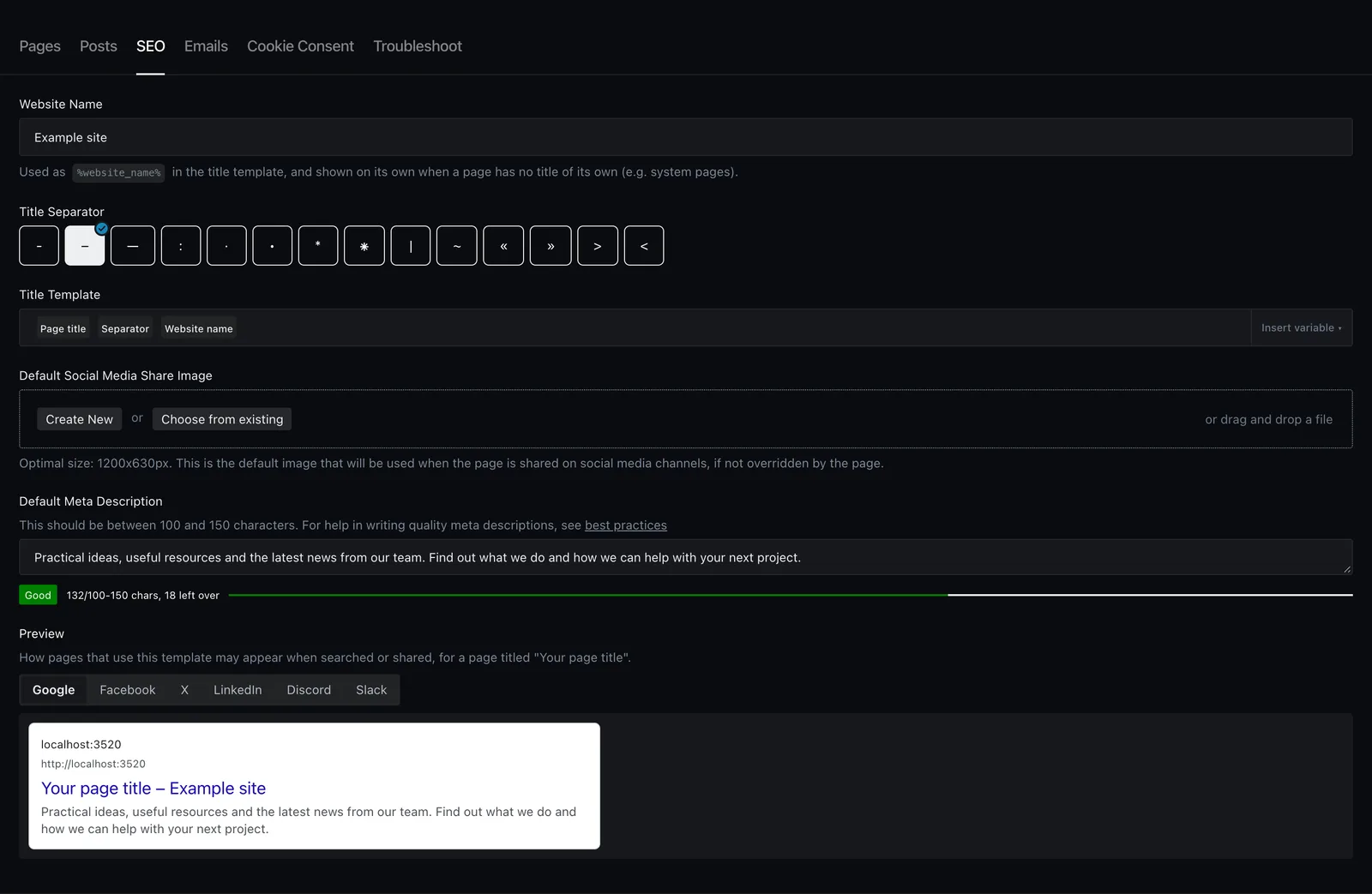This screenshot has width=1372, height=894.
Task: Choose the tilde title separator
Action: [x=457, y=246]
